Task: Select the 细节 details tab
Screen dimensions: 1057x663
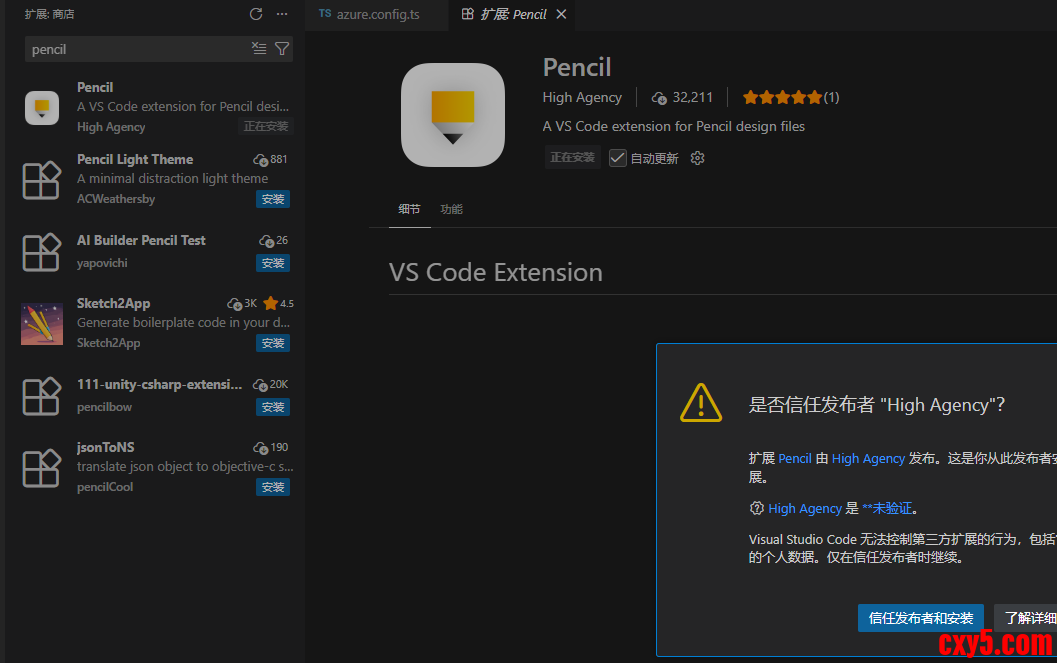Action: (409, 209)
